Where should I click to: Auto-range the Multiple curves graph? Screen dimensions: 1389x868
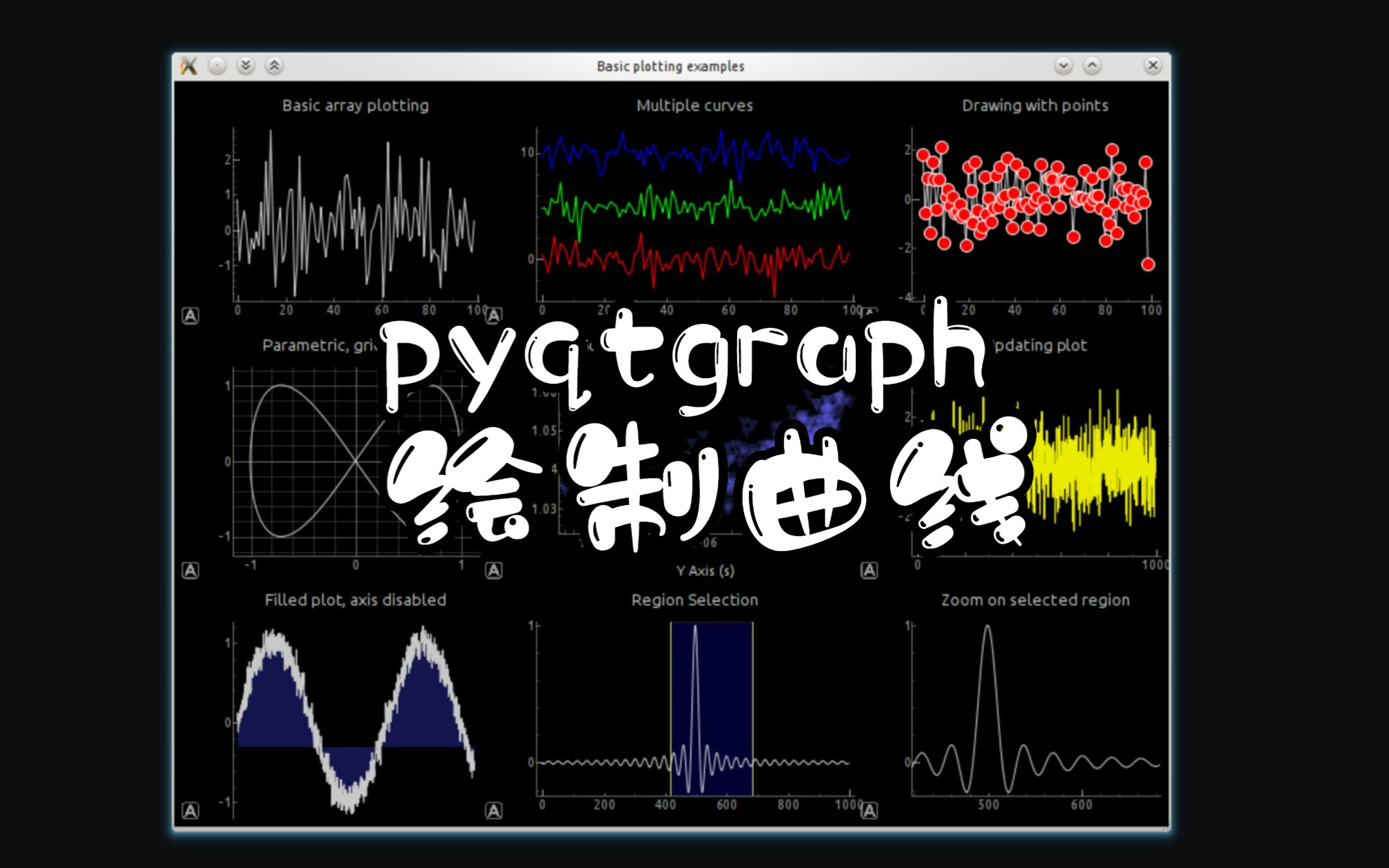(x=494, y=316)
